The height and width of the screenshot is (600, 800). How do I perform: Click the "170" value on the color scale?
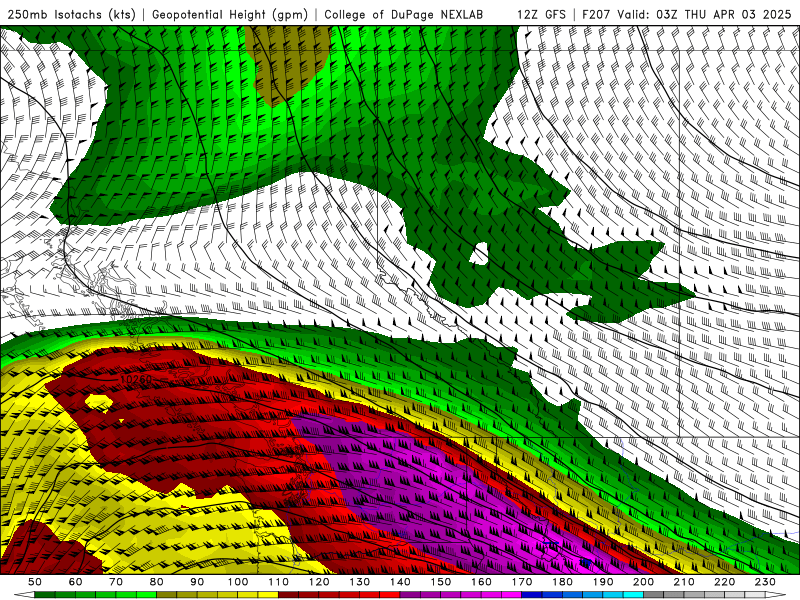click(522, 582)
